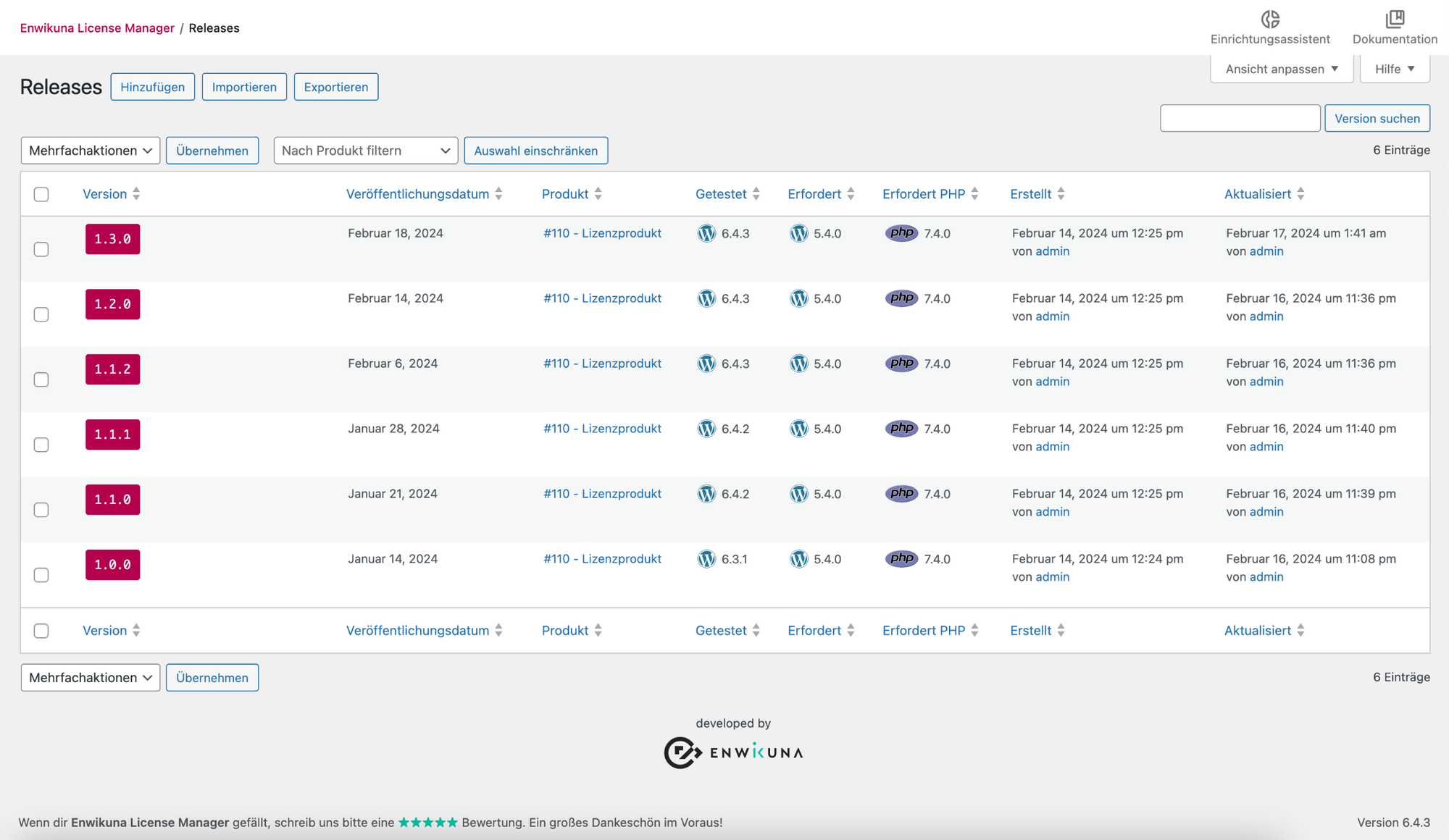Screen dimensions: 1449x840
Task: Expand the Ansicht anpassen panel
Action: tap(1282, 69)
